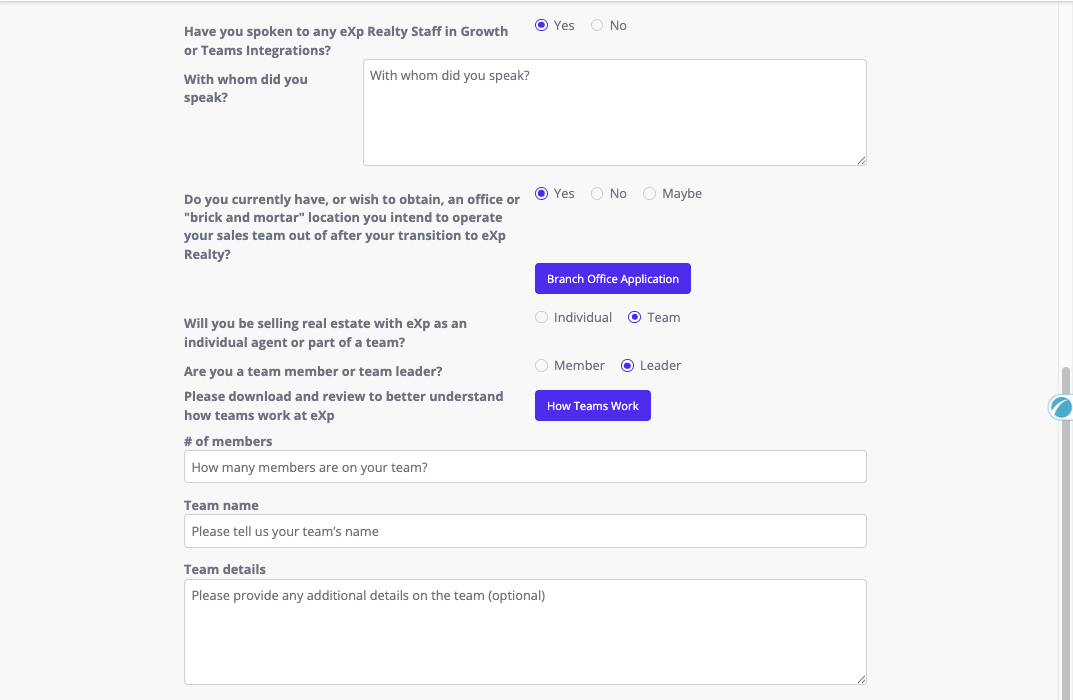This screenshot has height=700, width=1073.
Task: Focus the Team details textarea
Action: (x=525, y=631)
